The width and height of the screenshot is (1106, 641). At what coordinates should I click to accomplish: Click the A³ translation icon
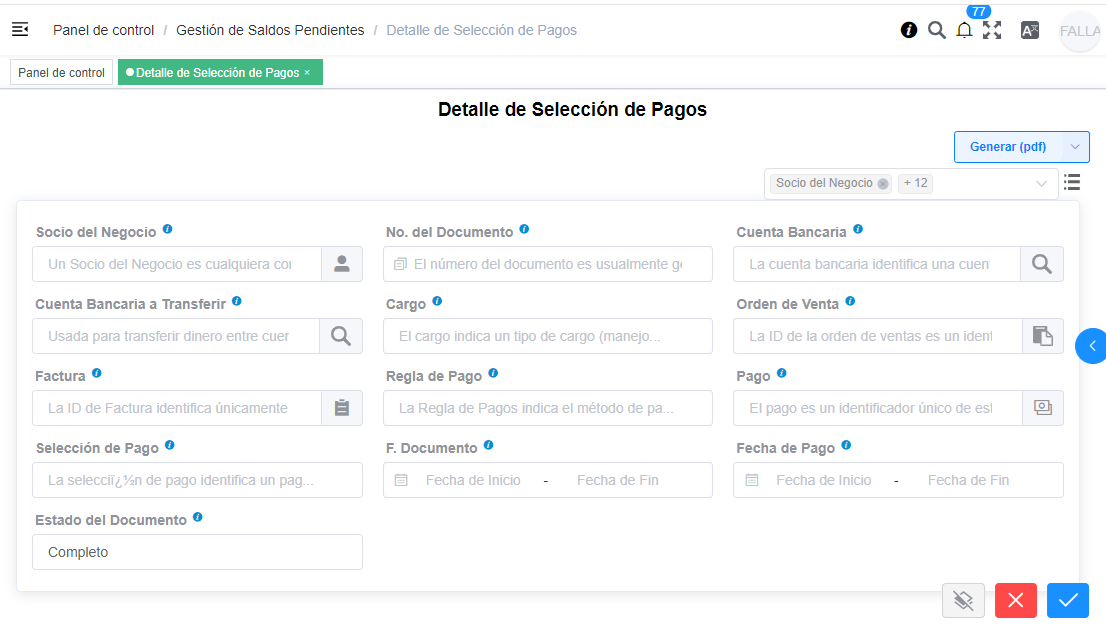[1030, 30]
